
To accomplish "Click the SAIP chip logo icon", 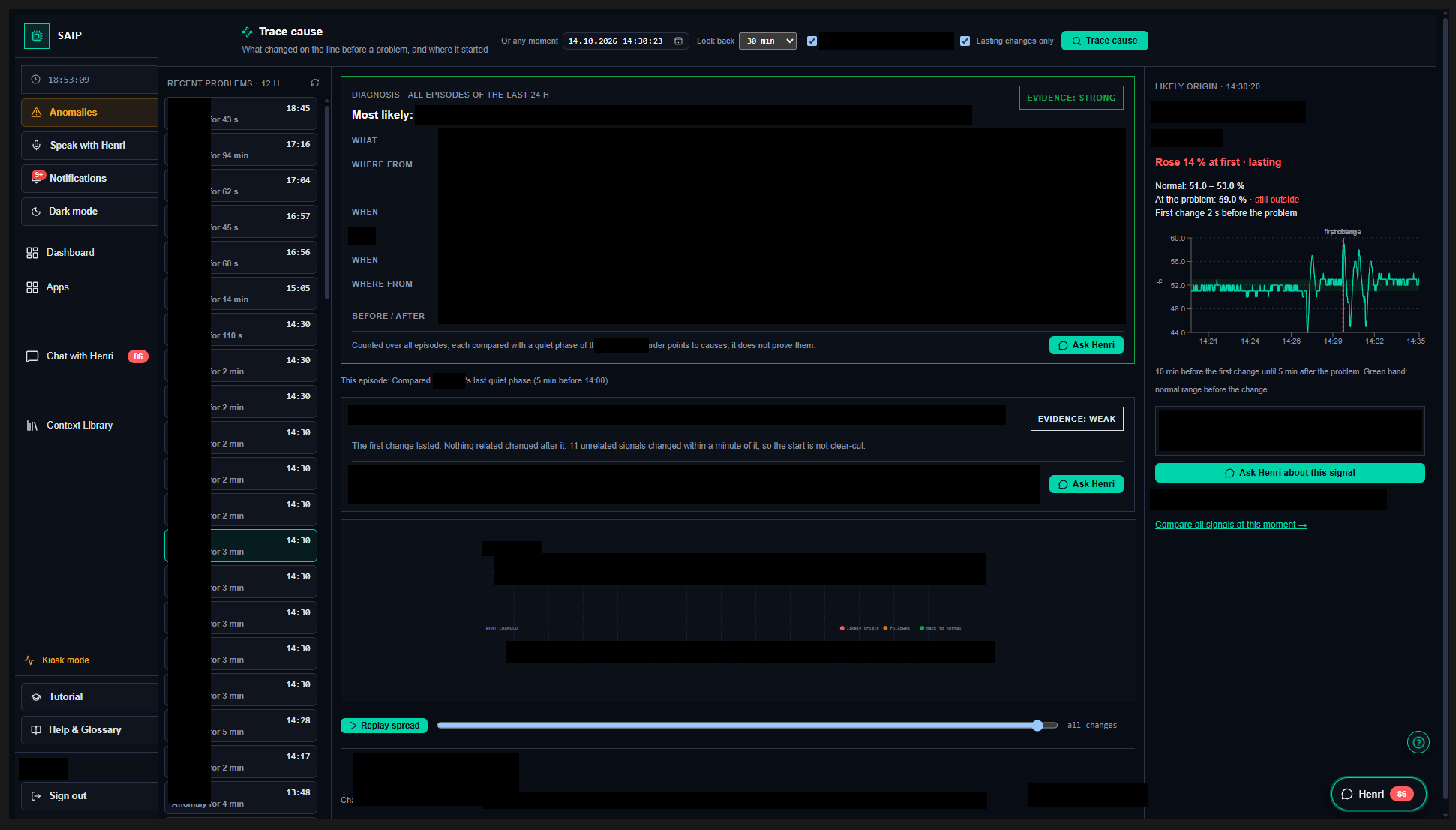I will click(x=36, y=35).
